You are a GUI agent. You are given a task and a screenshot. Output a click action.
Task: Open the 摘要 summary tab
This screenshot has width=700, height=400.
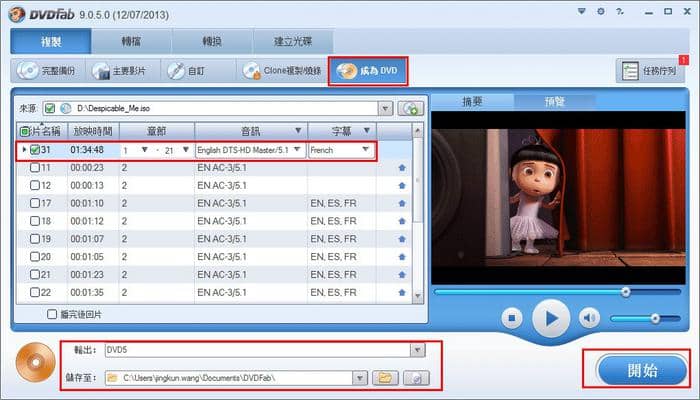[x=472, y=102]
